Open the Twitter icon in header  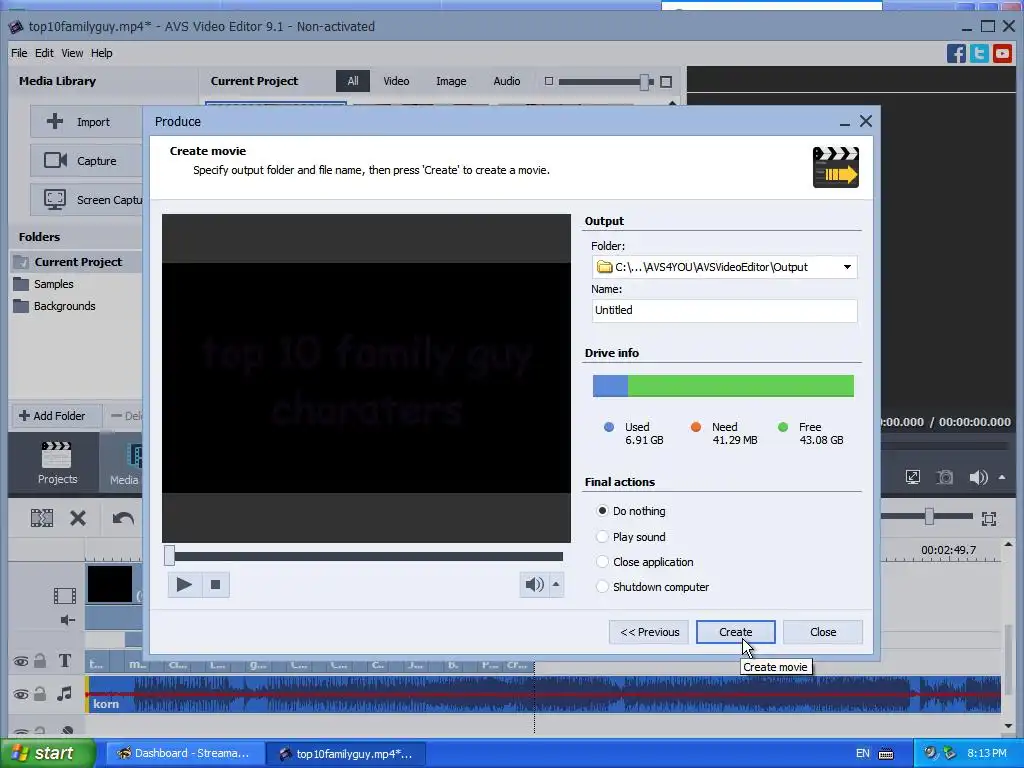pyautogui.click(x=979, y=53)
